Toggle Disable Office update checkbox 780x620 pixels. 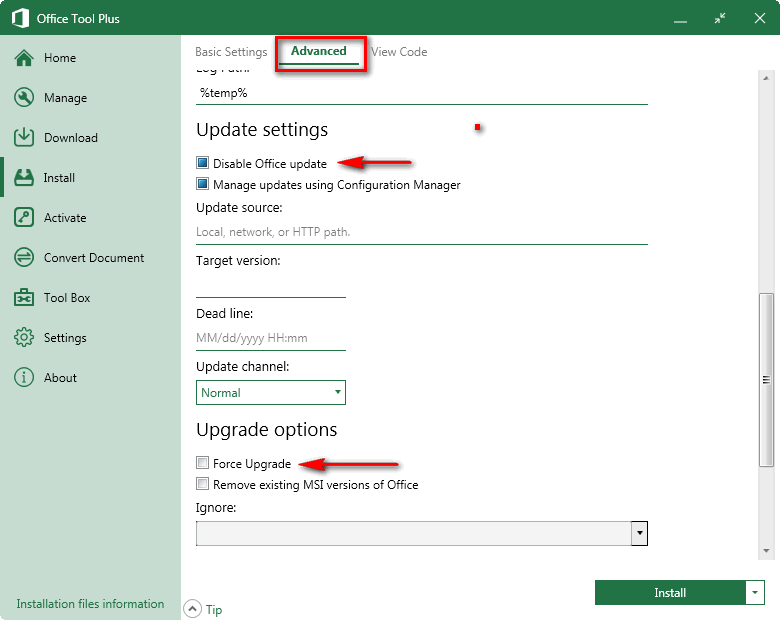pyautogui.click(x=202, y=163)
